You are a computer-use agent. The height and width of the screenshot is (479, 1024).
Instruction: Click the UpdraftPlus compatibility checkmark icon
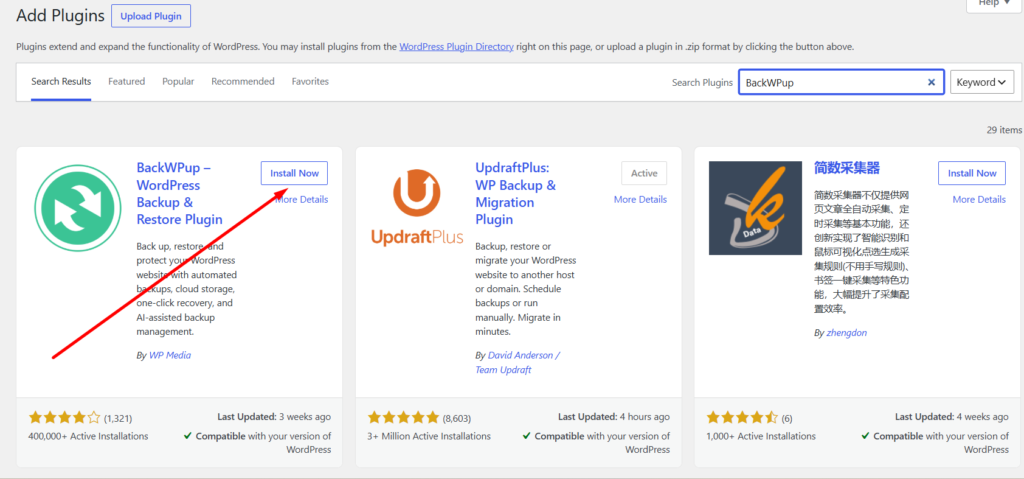point(527,435)
